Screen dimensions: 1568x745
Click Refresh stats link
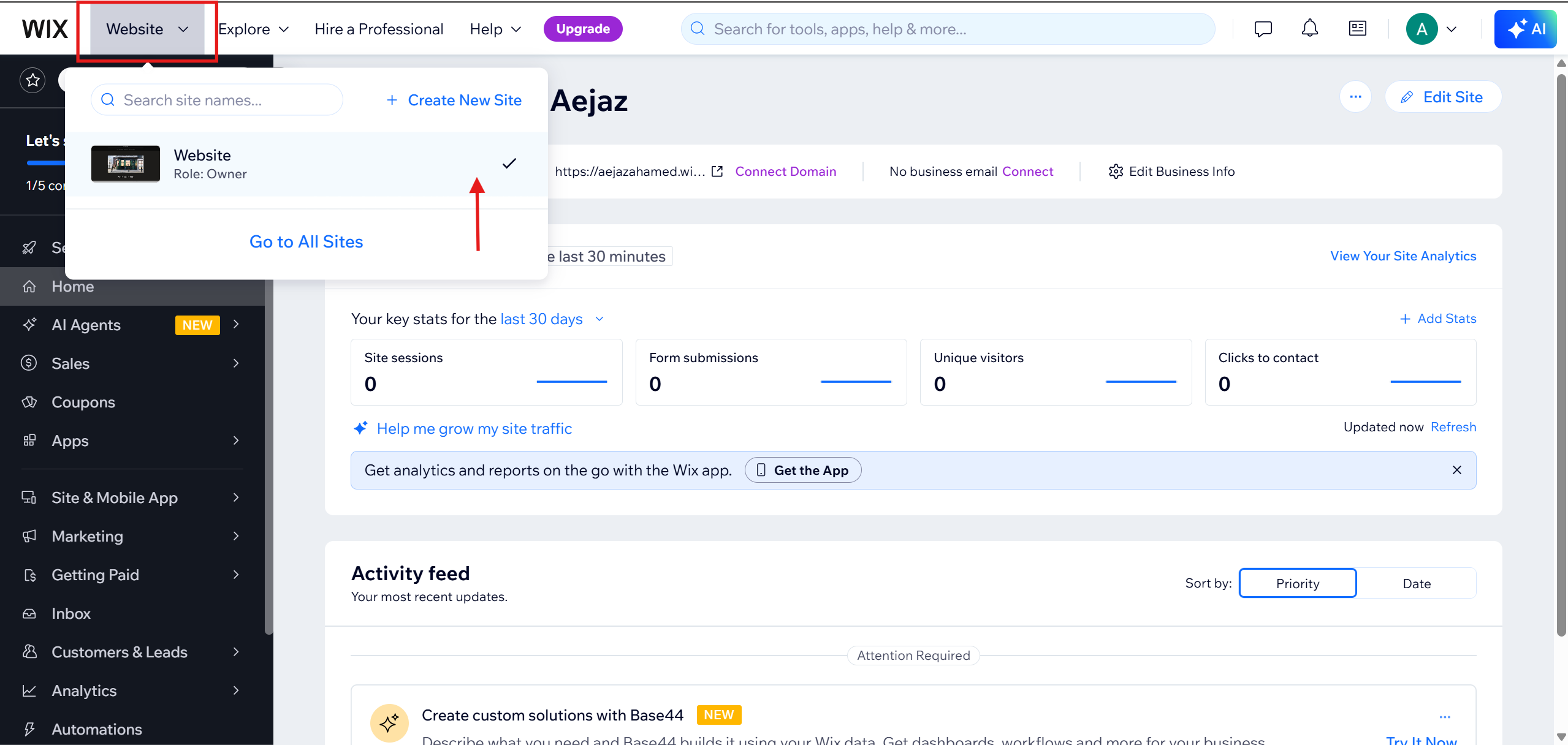[x=1453, y=427]
